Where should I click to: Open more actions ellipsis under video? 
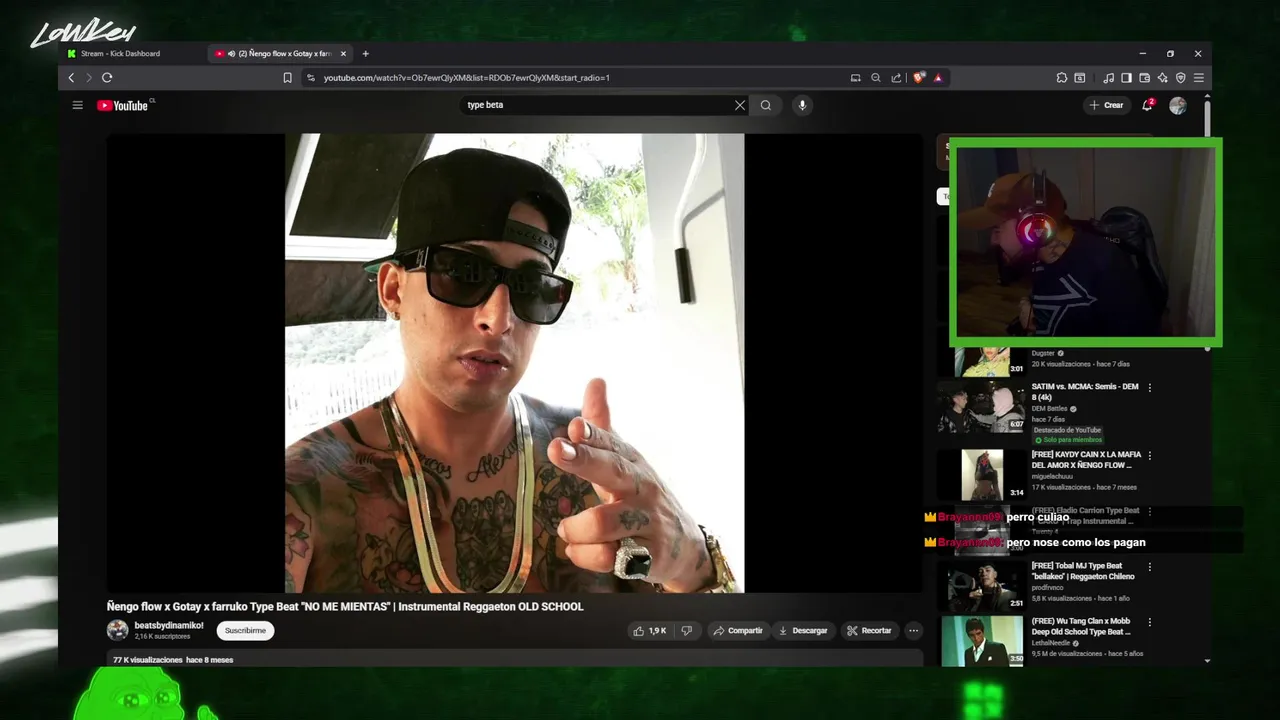pos(913,631)
